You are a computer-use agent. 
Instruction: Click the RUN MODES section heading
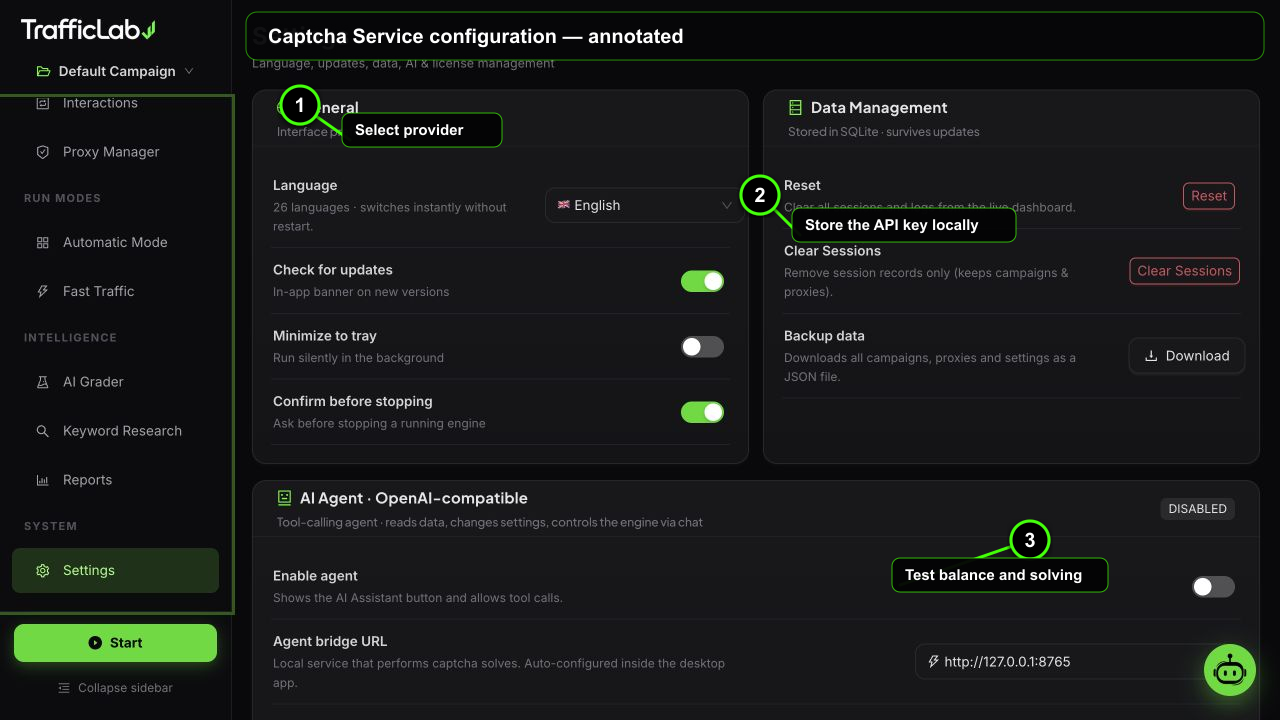[62, 198]
